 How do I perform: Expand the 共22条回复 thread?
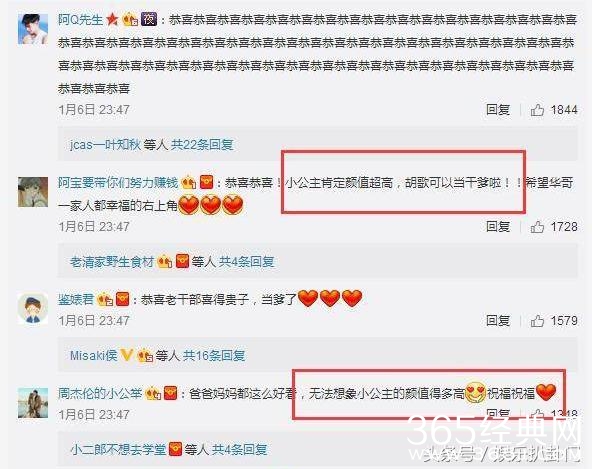point(202,144)
